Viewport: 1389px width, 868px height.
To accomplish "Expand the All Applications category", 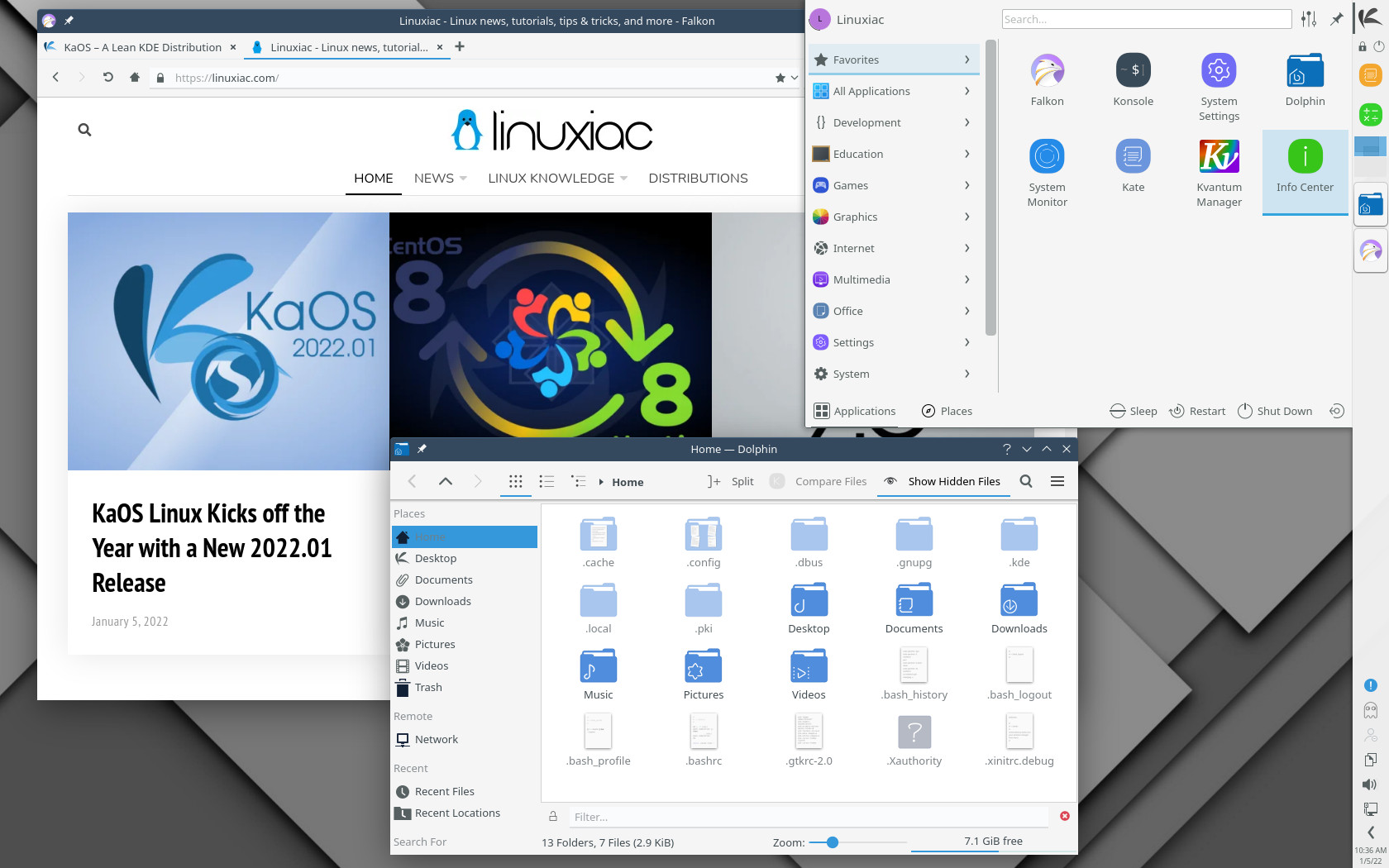I will point(894,91).
